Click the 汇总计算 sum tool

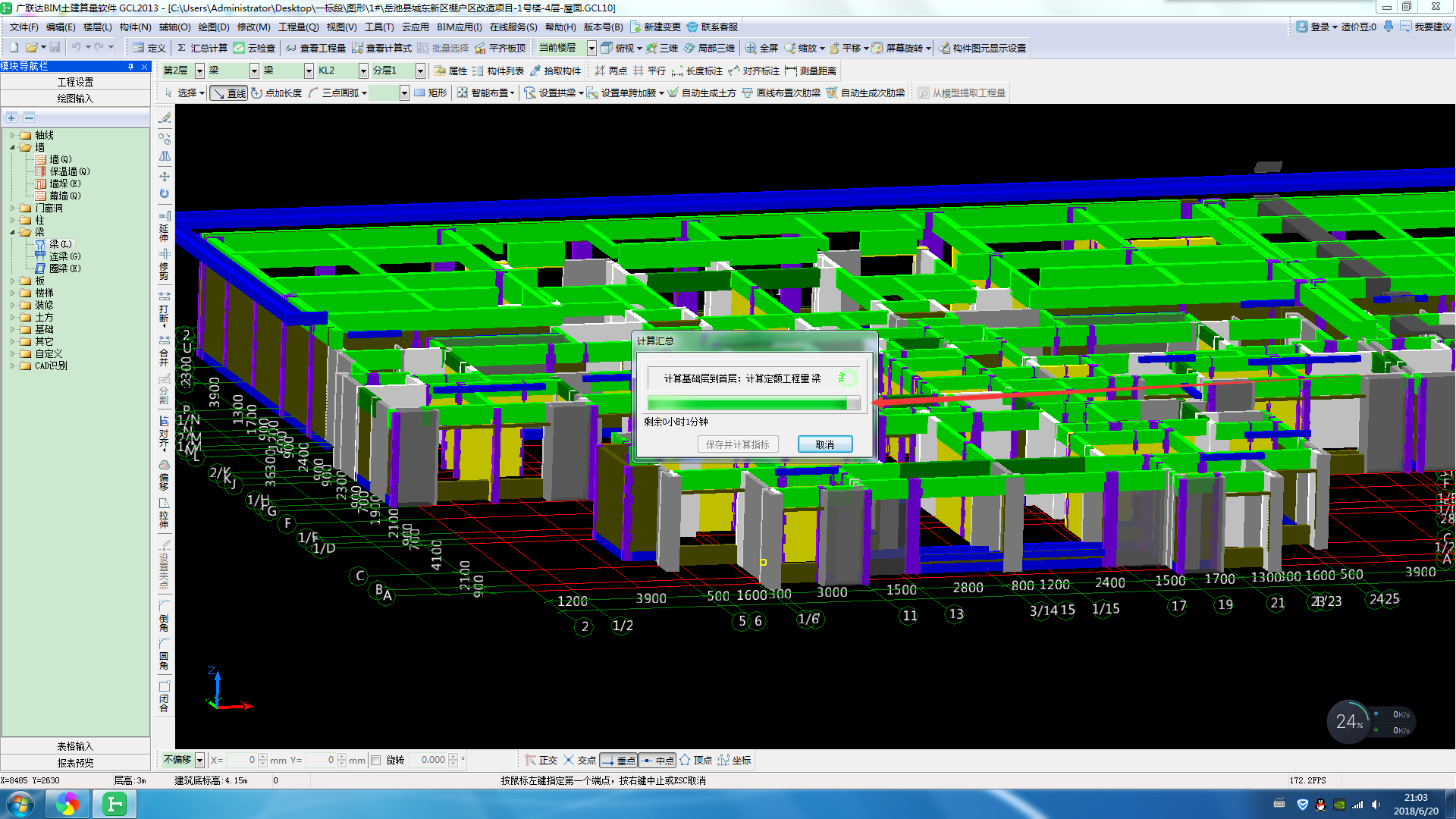(x=202, y=48)
